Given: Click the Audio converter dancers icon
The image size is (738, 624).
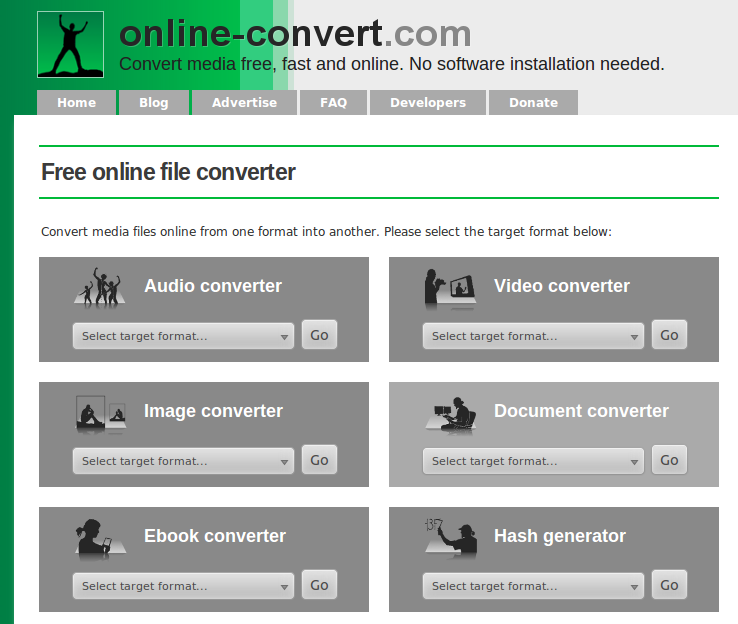Looking at the screenshot, I should (x=100, y=288).
